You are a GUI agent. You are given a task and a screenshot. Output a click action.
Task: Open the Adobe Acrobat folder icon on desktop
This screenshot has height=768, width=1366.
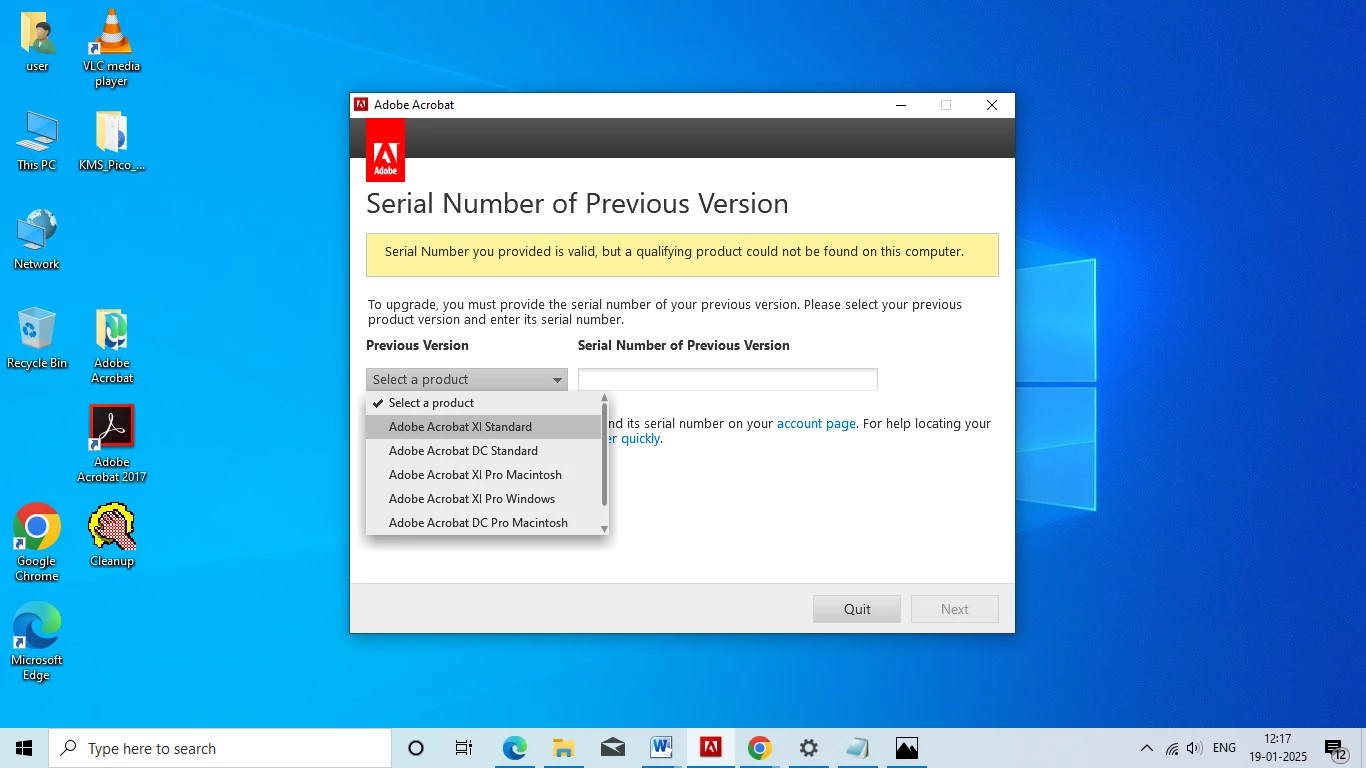tap(112, 346)
